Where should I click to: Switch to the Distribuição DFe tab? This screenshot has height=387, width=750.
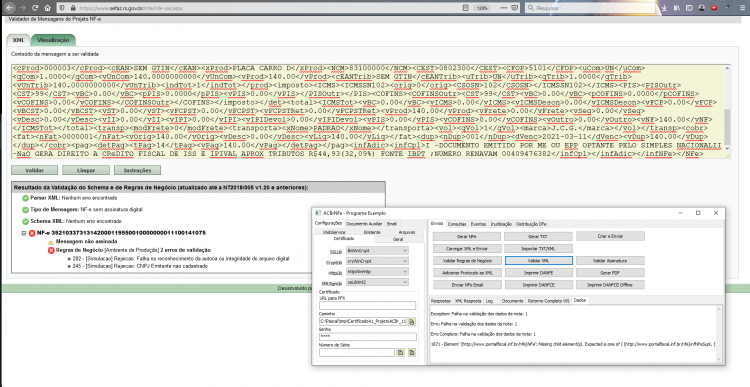pos(531,224)
